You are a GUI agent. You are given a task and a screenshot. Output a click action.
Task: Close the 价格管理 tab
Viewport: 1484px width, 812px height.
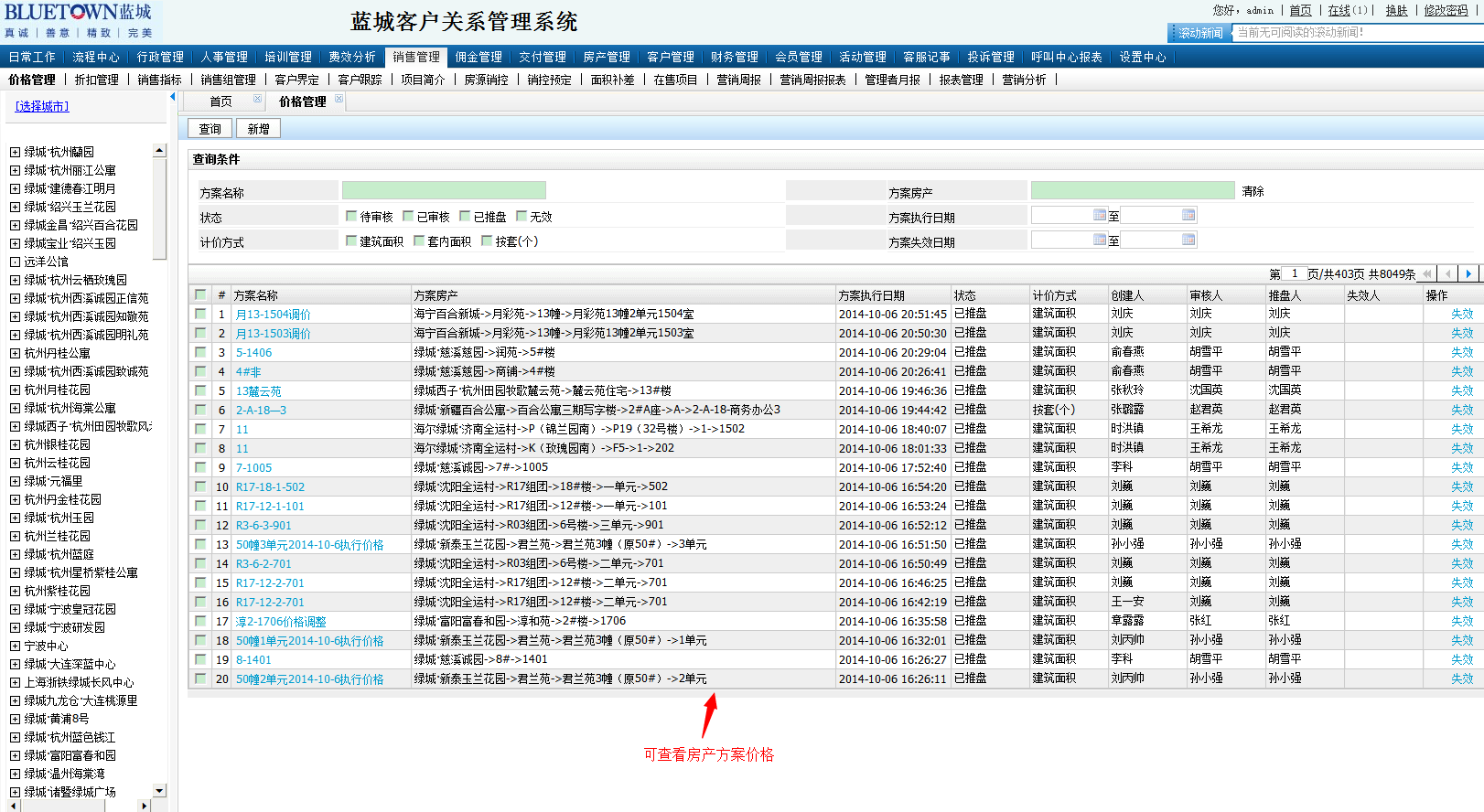tap(339, 99)
